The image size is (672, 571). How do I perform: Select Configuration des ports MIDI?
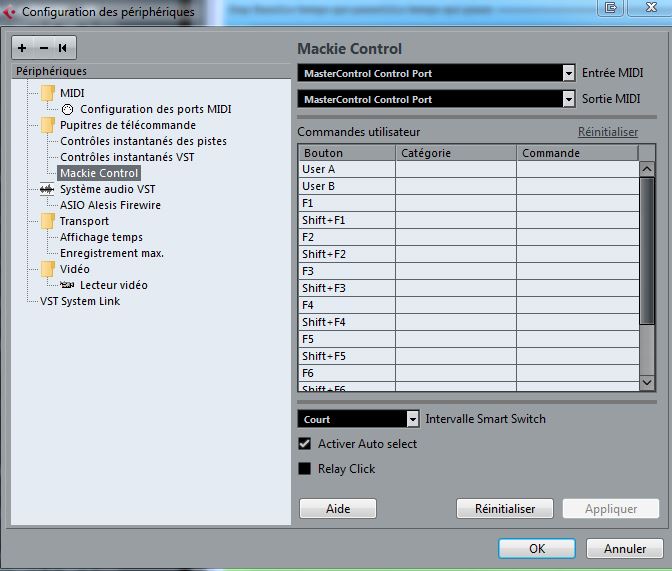point(156,109)
